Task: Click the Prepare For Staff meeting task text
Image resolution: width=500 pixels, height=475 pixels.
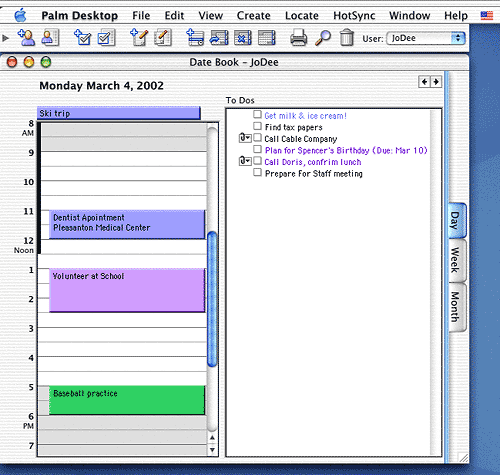Action: point(314,174)
